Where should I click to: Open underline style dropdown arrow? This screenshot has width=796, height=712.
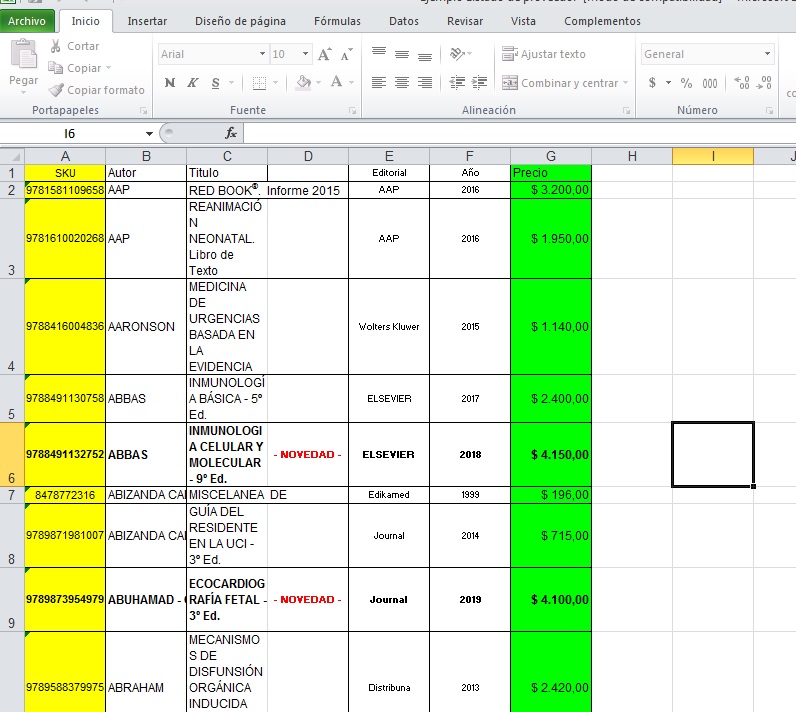[x=231, y=83]
